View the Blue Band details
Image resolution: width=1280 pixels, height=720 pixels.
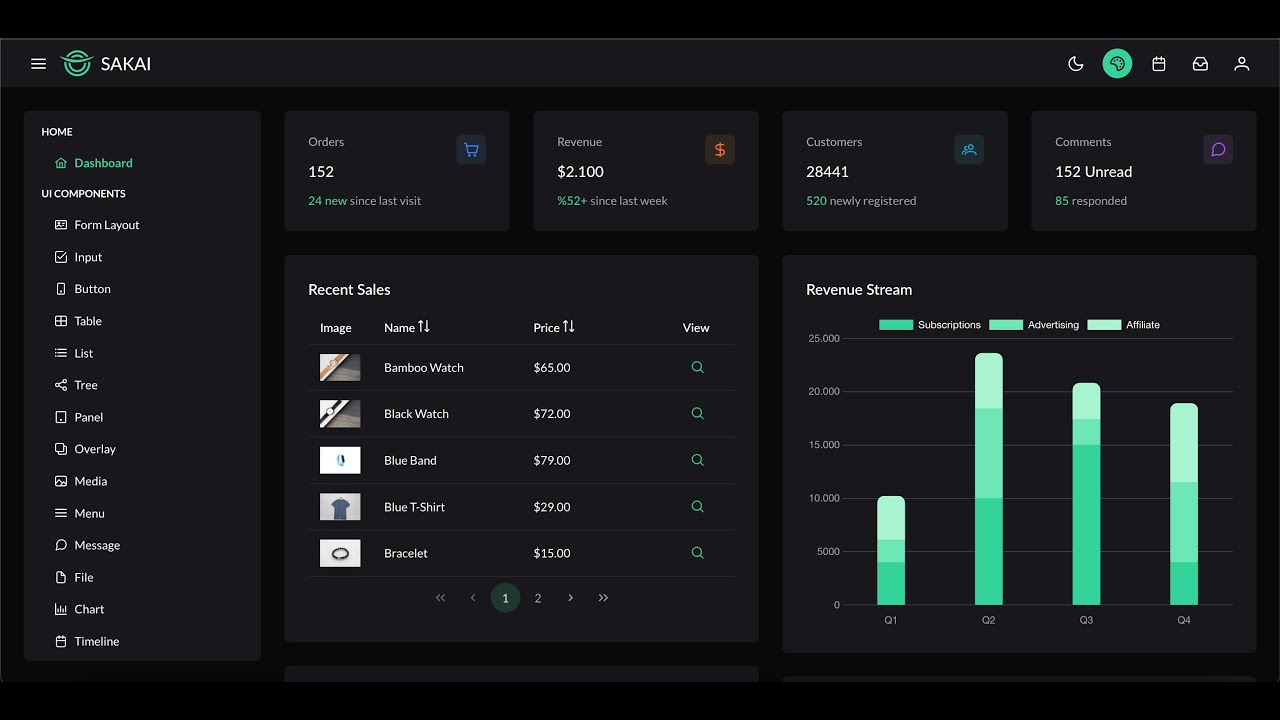[697, 460]
